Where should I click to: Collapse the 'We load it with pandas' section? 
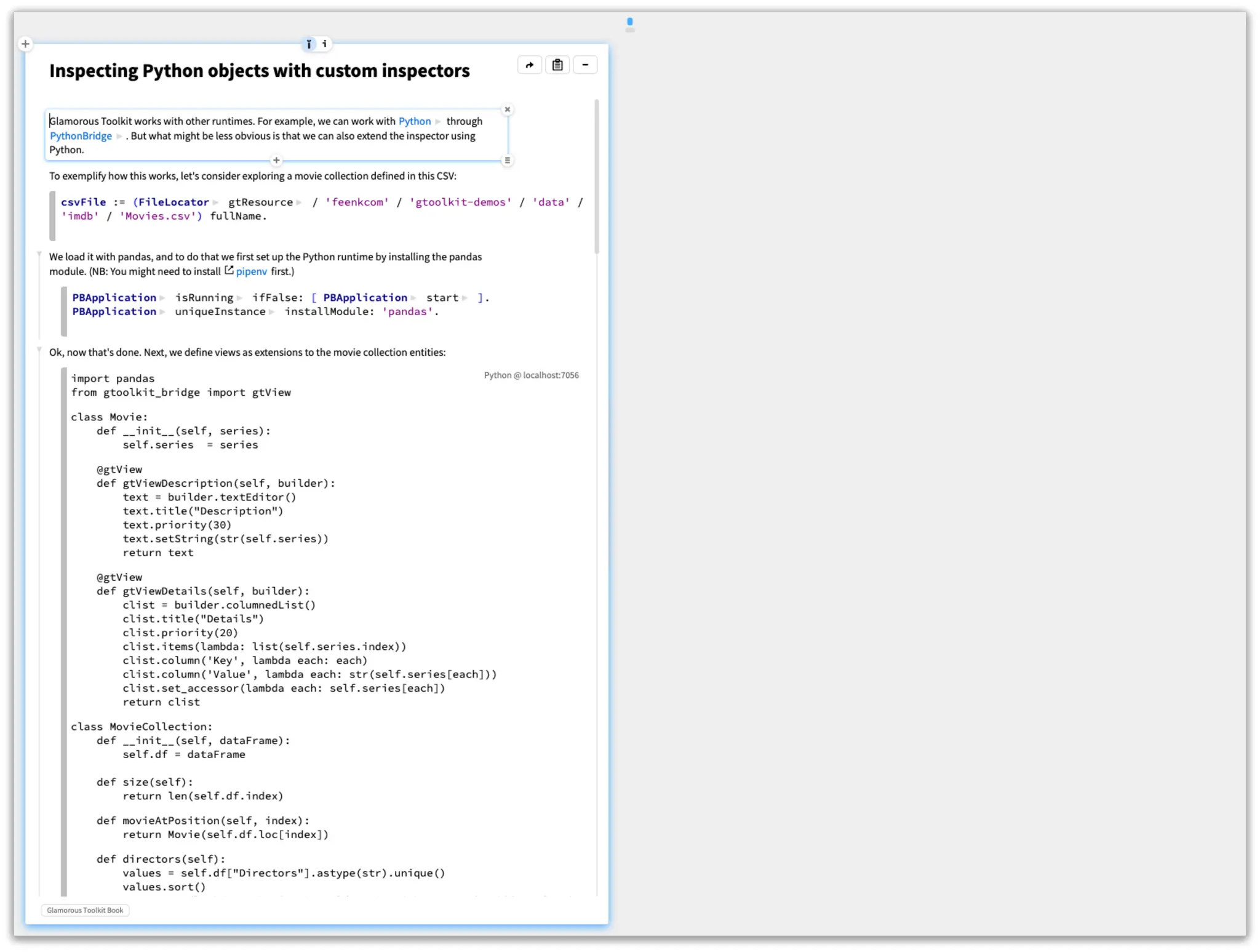click(39, 254)
